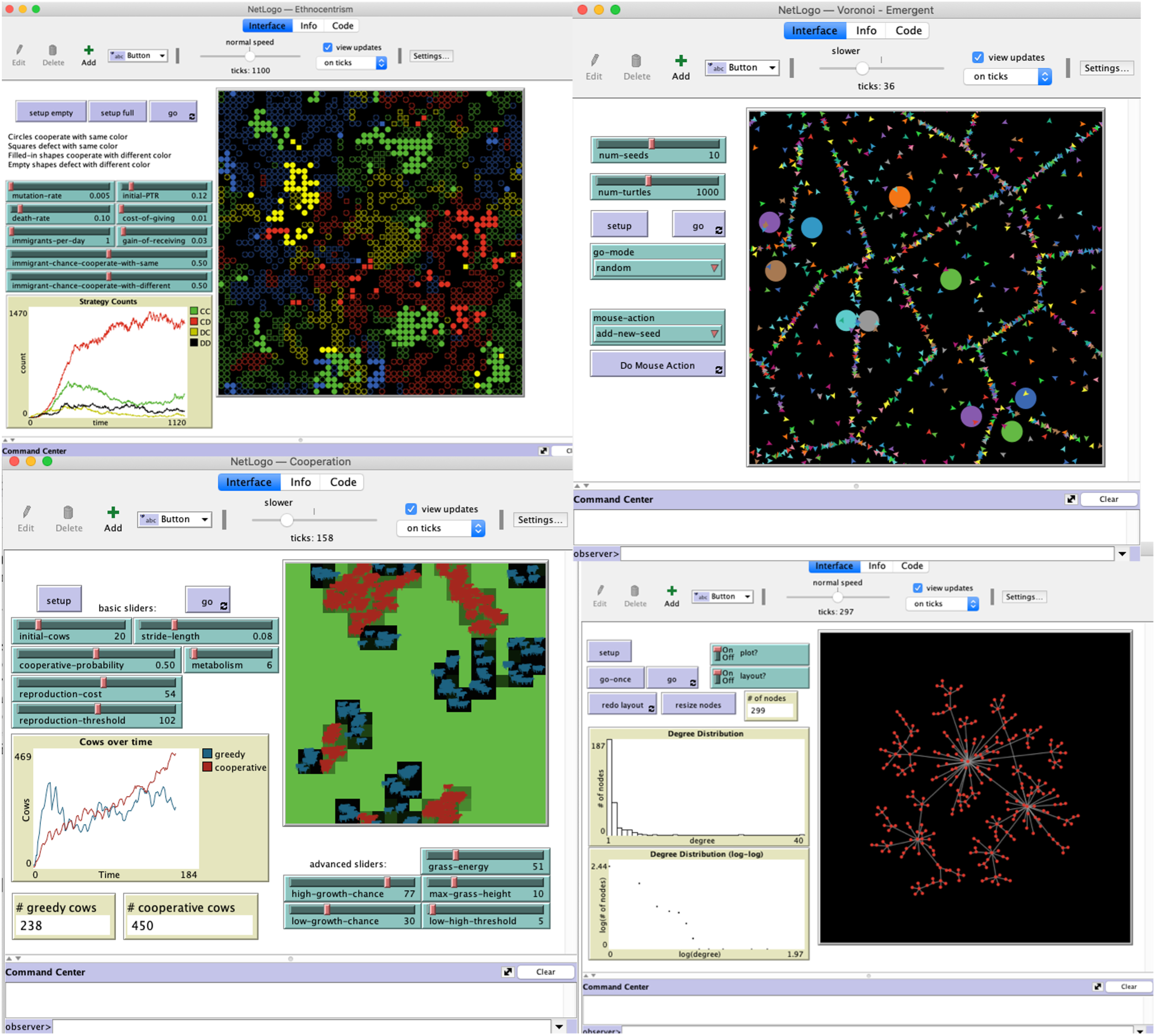Image resolution: width=1156 pixels, height=1036 pixels.
Task: Click the brown seed circle in Voronoi view
Action: pos(775,270)
